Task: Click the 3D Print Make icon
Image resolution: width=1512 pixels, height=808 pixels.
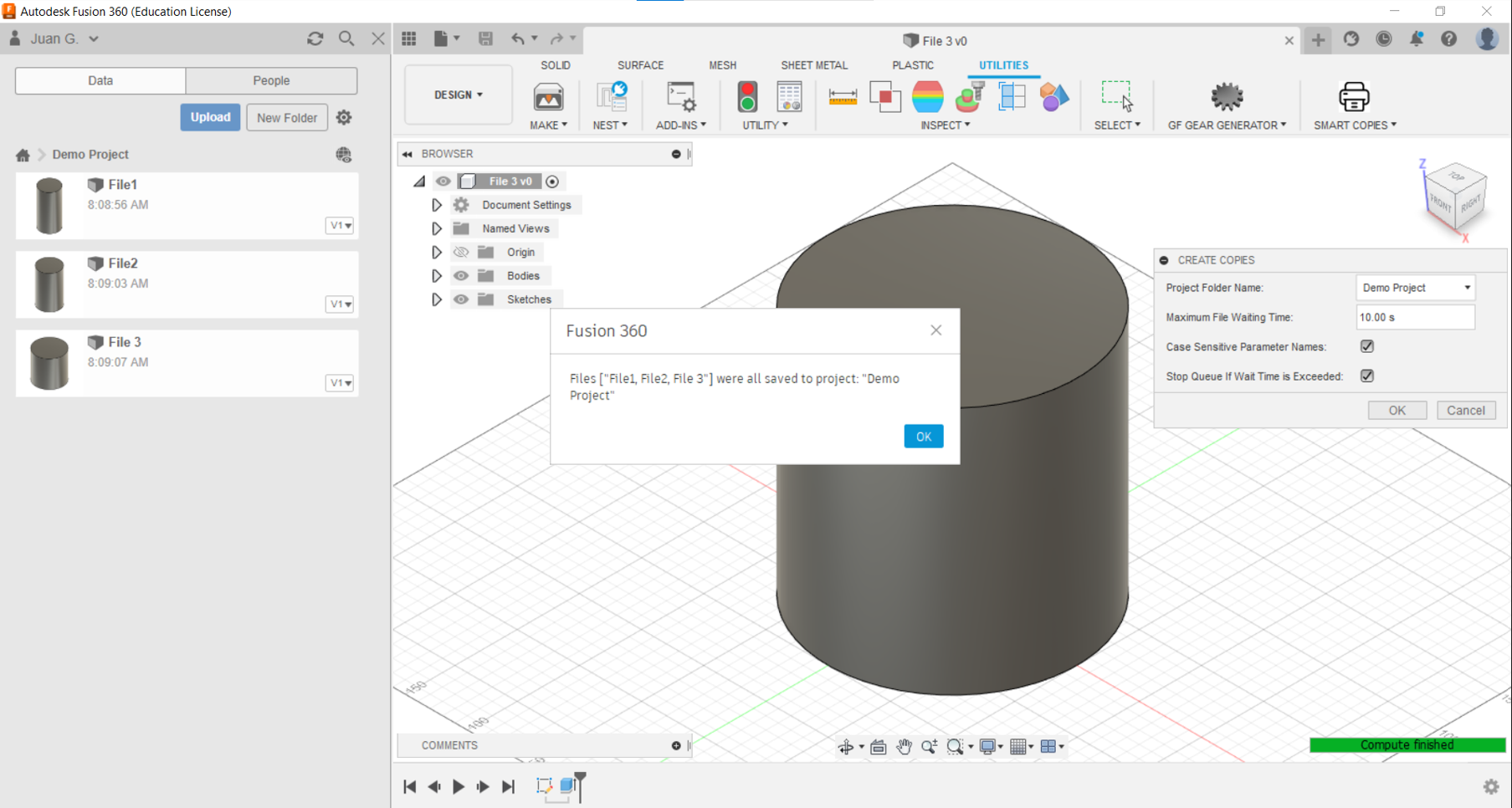Action: [548, 97]
